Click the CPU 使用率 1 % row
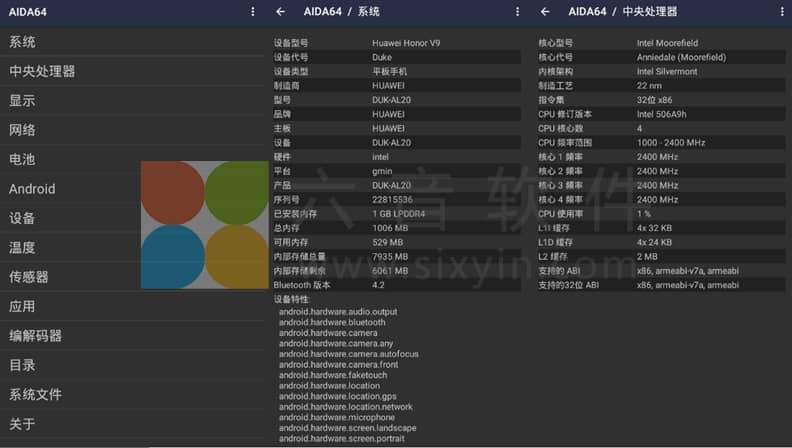The image size is (792, 448). click(661, 214)
